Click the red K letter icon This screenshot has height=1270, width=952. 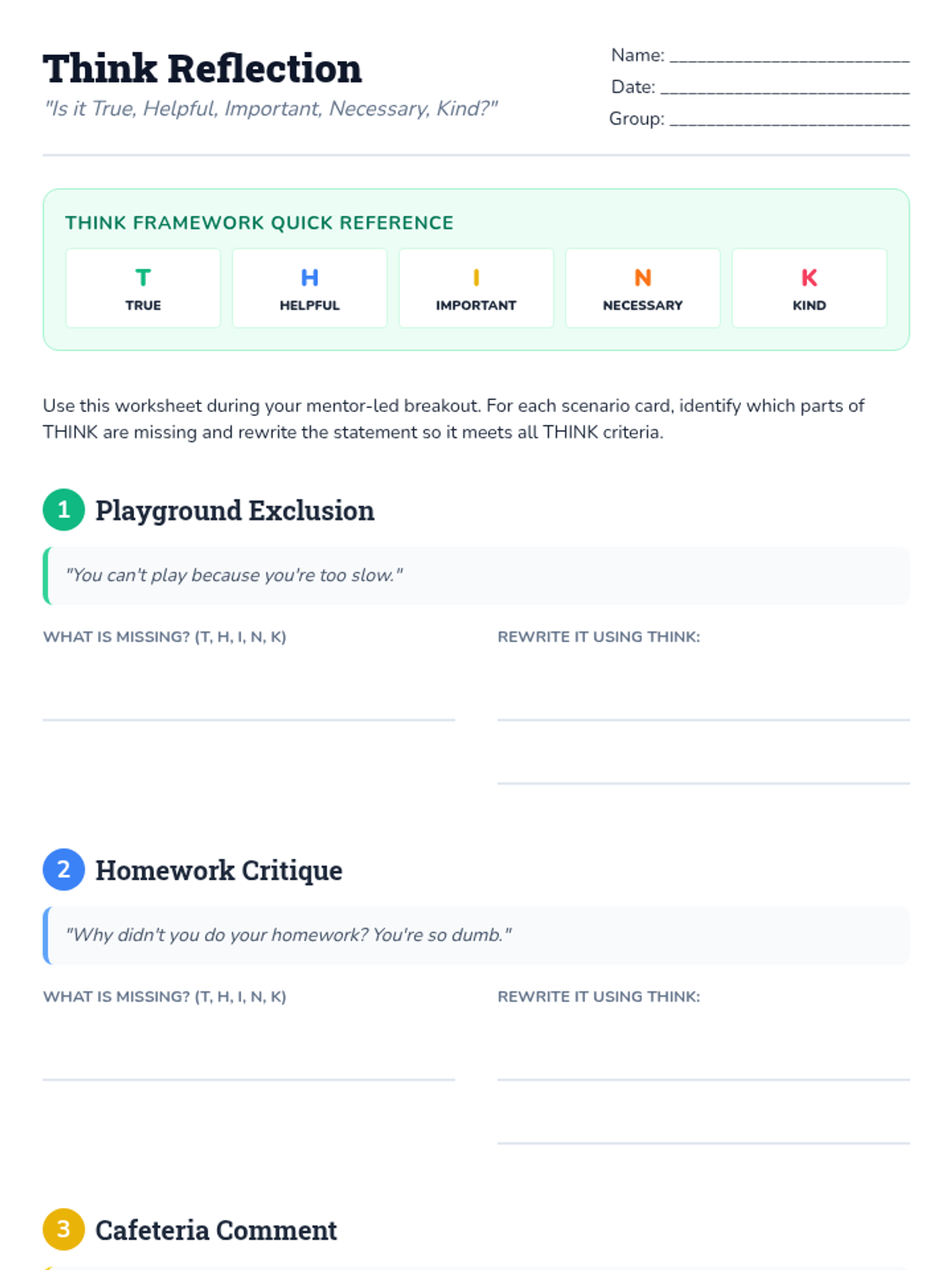809,277
